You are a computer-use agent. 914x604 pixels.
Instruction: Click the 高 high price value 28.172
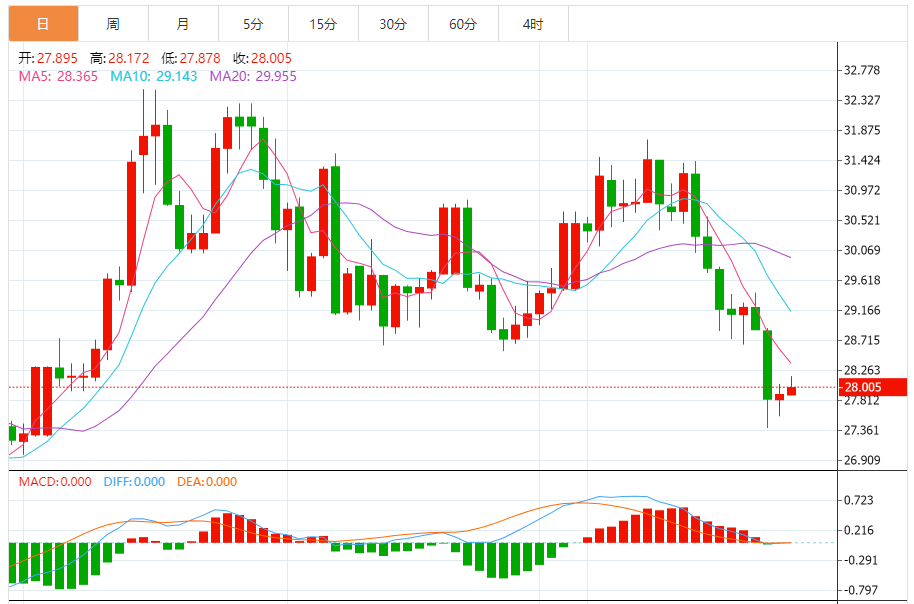tap(129, 58)
